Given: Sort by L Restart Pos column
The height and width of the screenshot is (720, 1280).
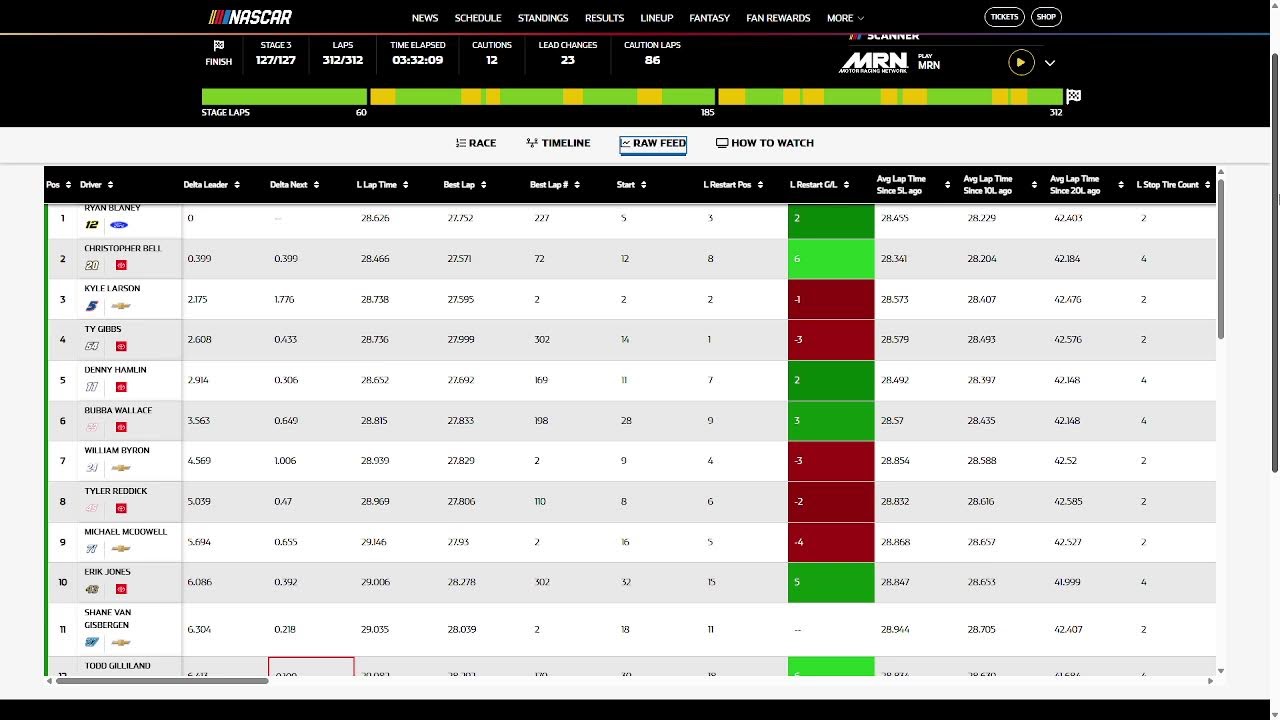Looking at the screenshot, I should click(x=734, y=185).
